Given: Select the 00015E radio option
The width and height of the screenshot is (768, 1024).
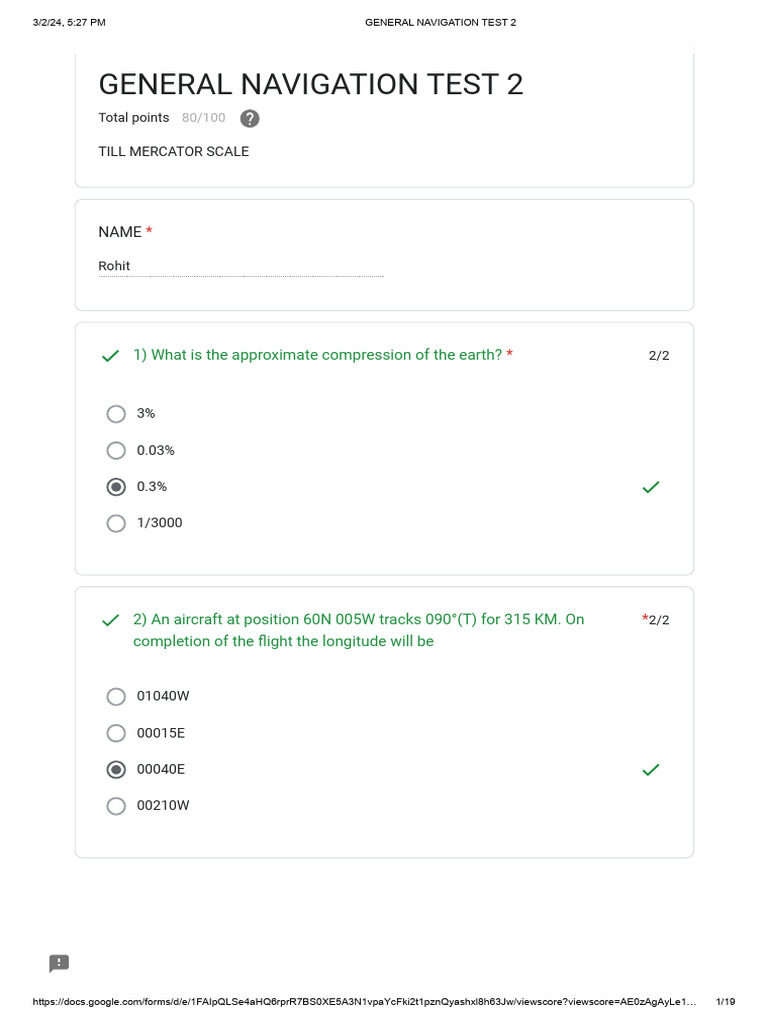Looking at the screenshot, I should [116, 733].
